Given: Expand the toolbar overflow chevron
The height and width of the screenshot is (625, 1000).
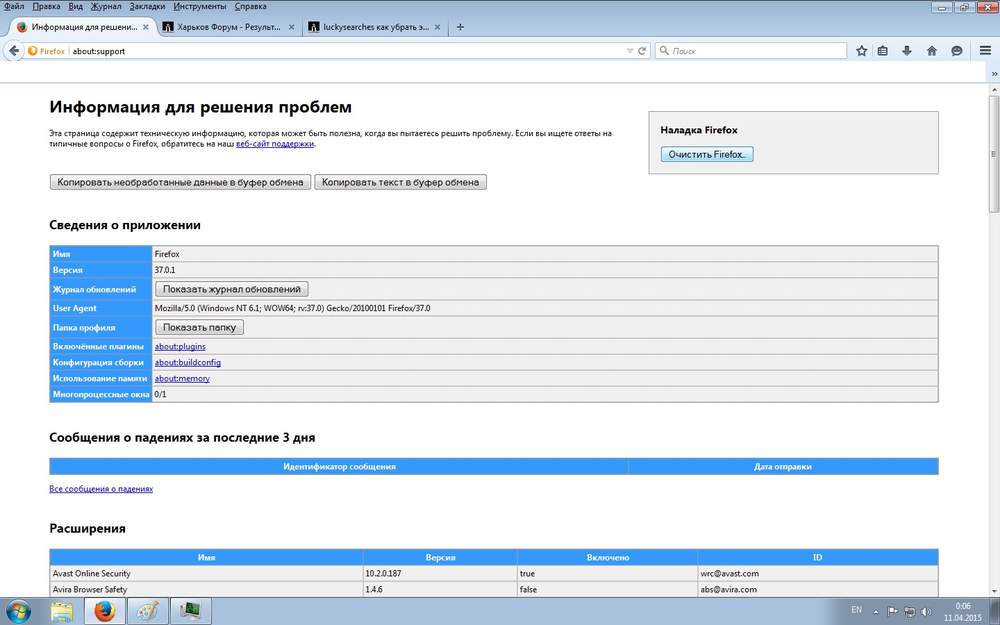Looking at the screenshot, I should tap(994, 74).
